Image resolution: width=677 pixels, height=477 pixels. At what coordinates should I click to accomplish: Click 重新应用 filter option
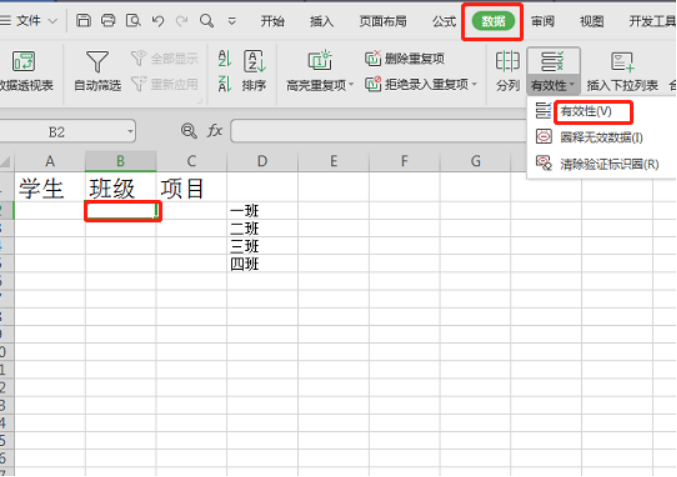pos(165,84)
